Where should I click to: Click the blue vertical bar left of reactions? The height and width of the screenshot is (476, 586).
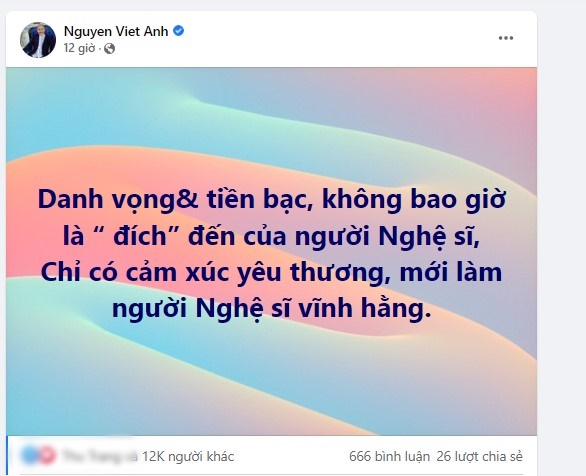[7, 455]
